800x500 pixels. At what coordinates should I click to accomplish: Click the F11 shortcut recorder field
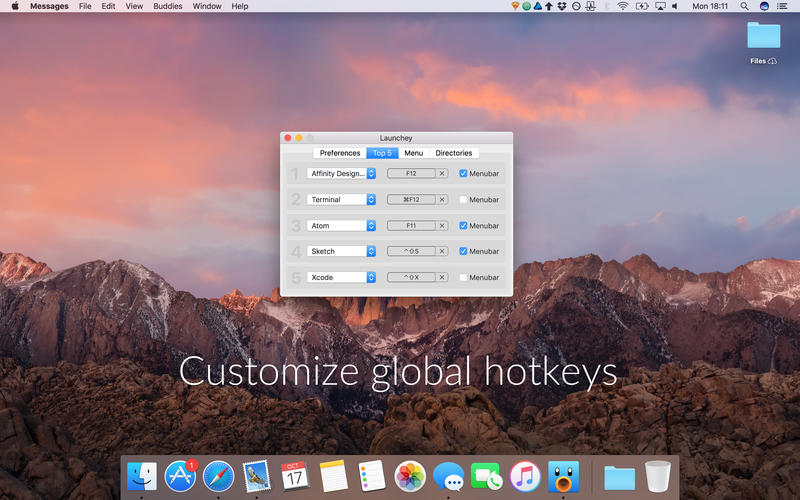411,226
